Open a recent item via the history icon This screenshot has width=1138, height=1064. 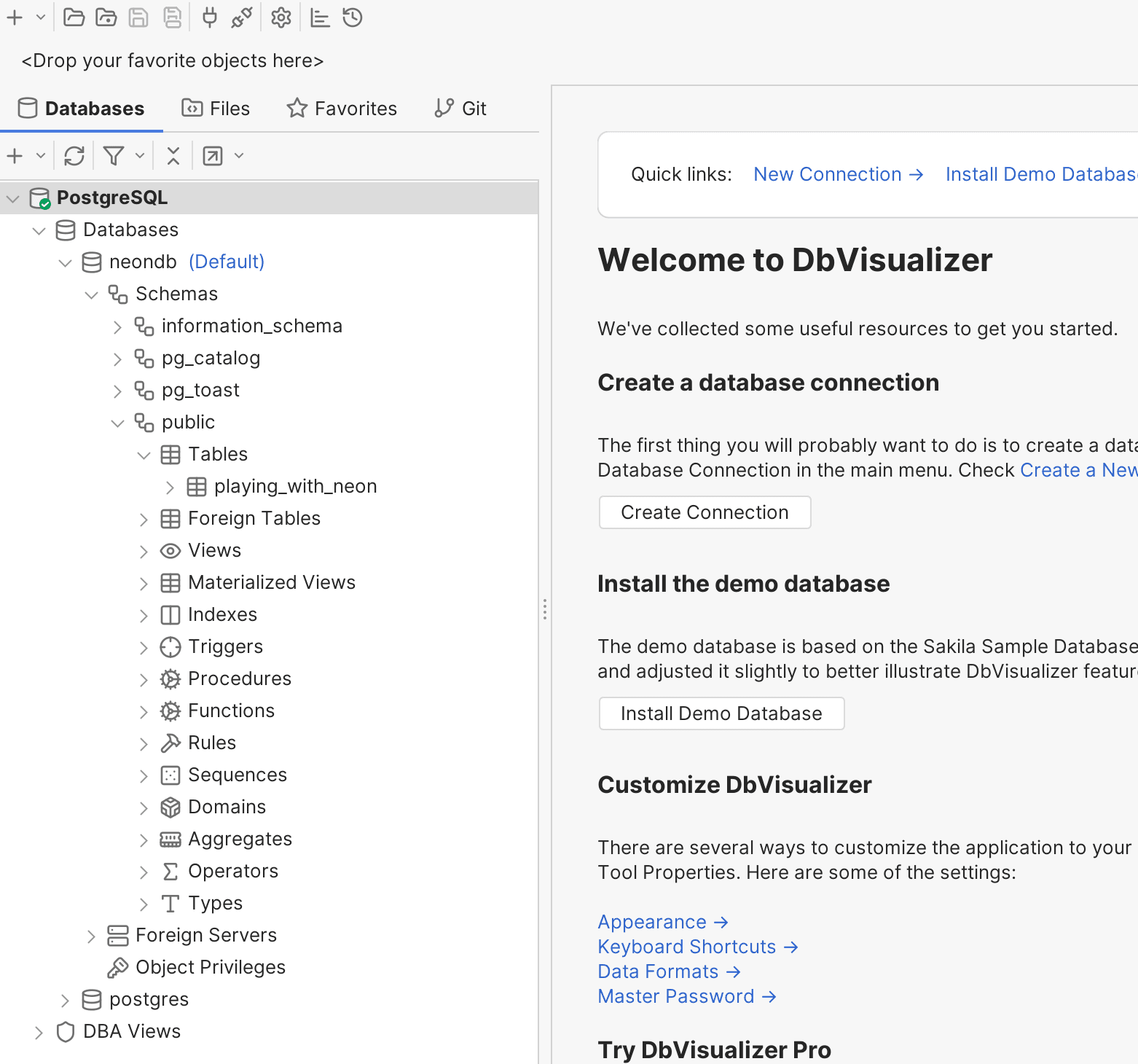353,17
